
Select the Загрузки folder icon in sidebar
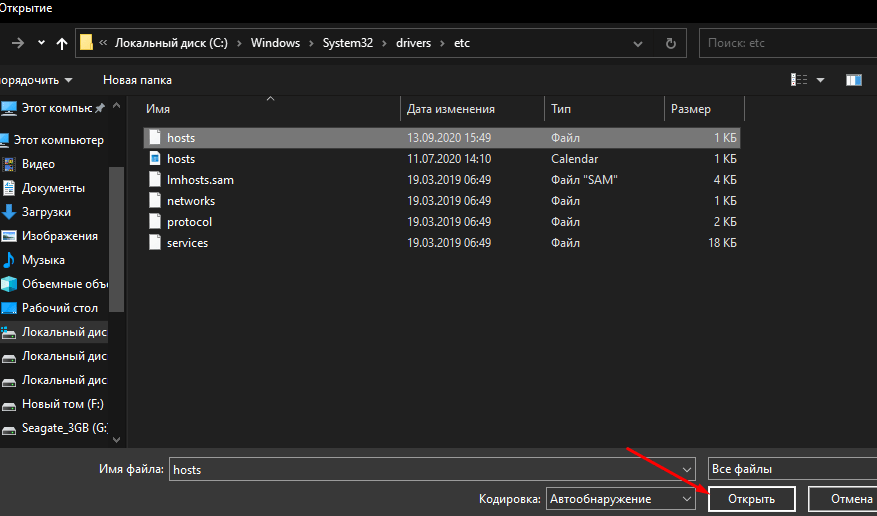[x=9, y=212]
